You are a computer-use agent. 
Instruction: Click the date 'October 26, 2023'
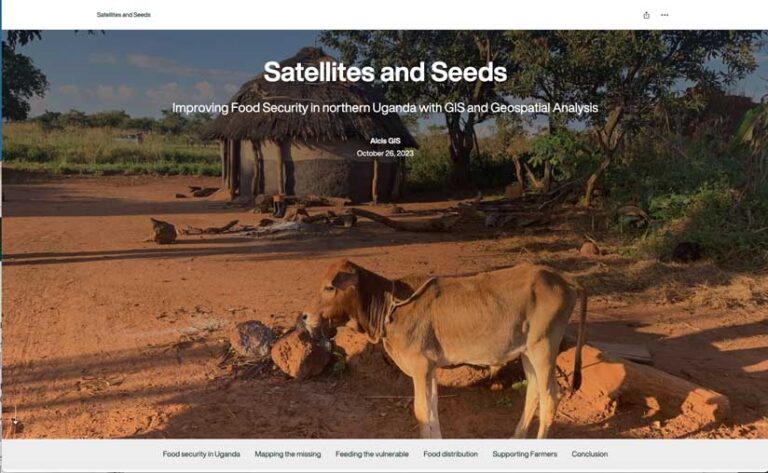pyautogui.click(x=385, y=153)
